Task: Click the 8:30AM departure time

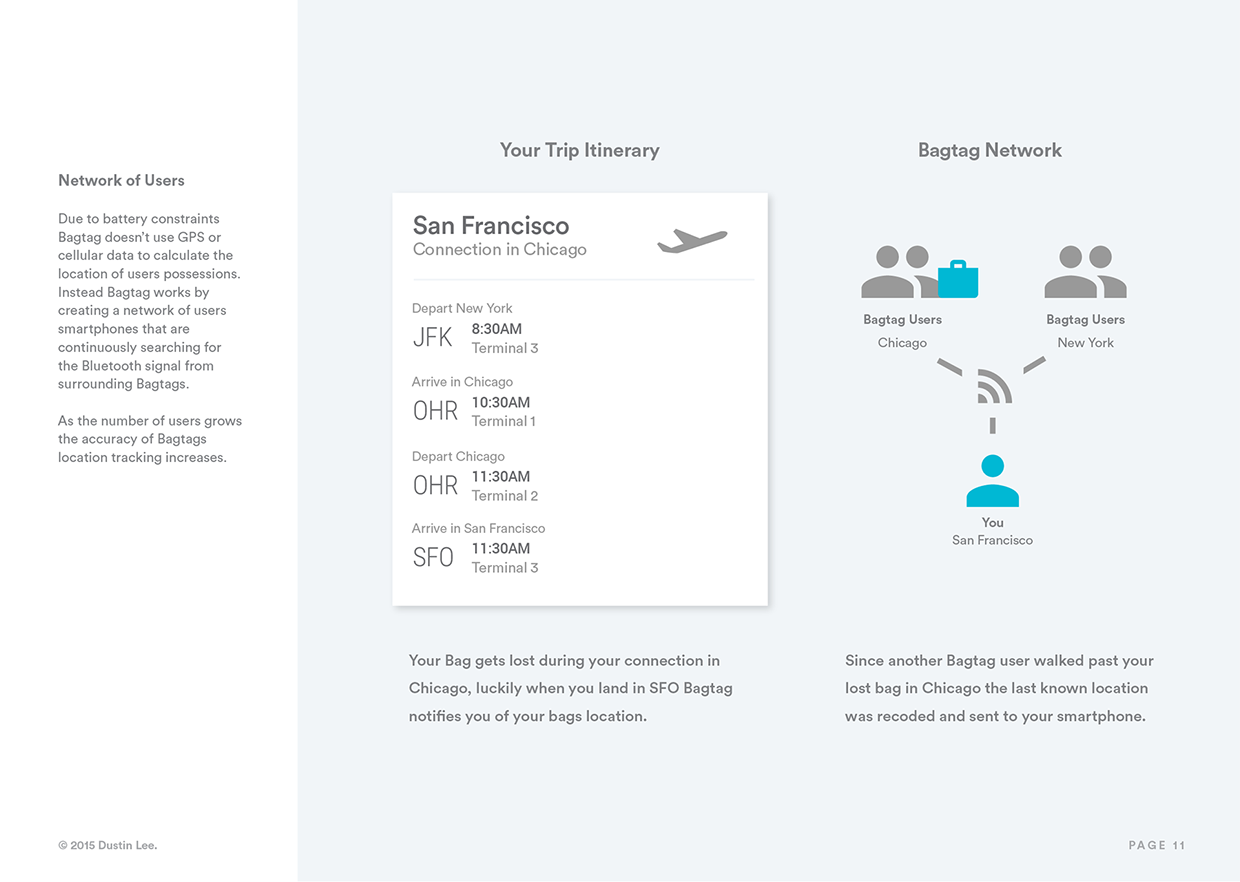Action: click(497, 329)
